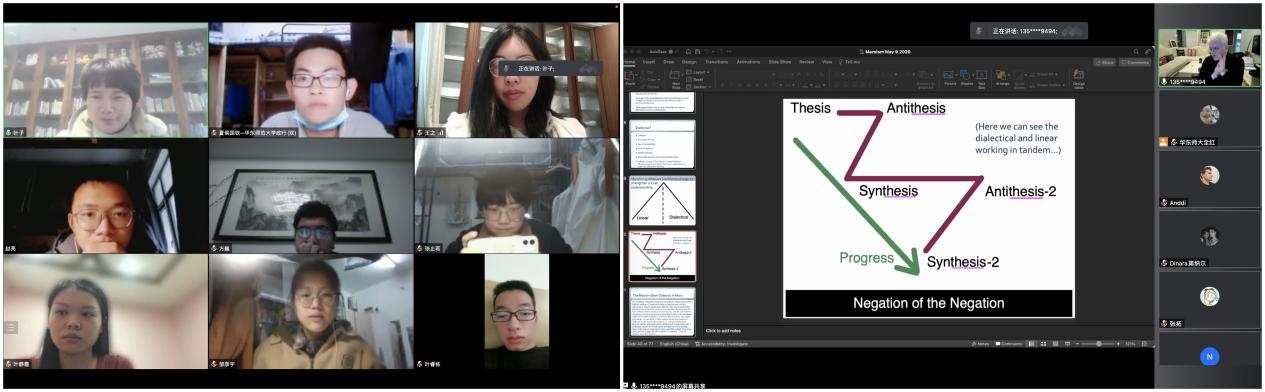
Task: Click the Share button in PowerPoint
Action: (x=1104, y=62)
